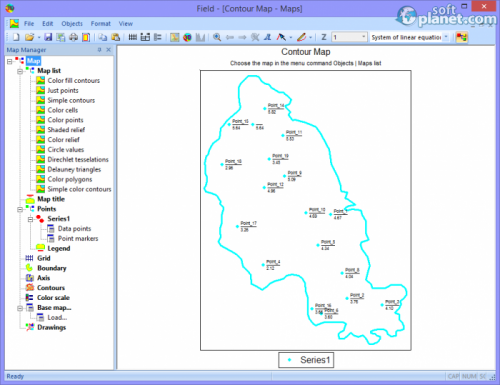The image size is (500, 385).
Task: Click the Print icon in toolbar
Action: pyautogui.click(x=73, y=37)
